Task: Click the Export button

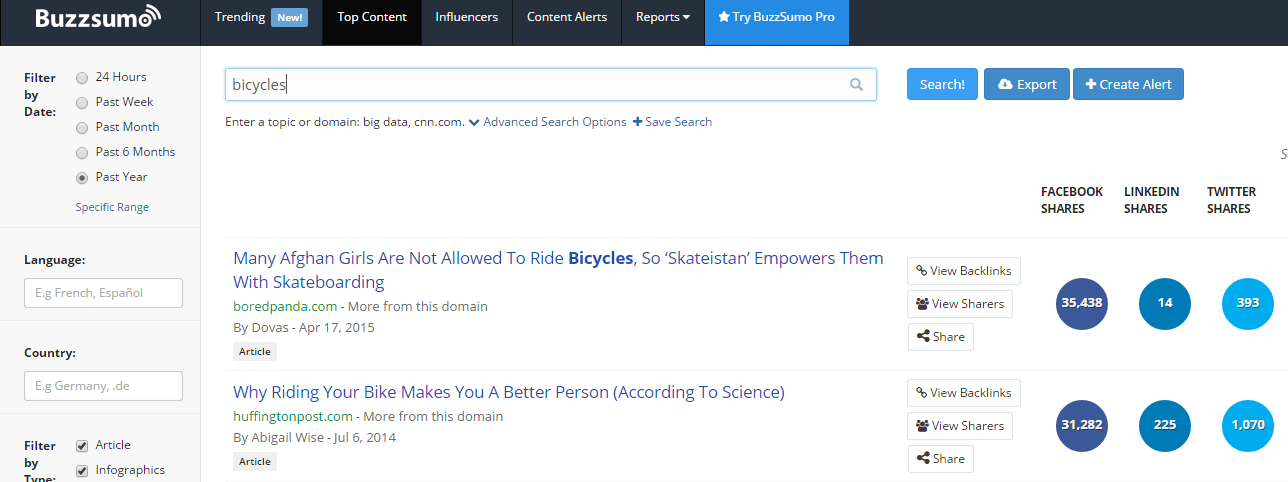Action: (1027, 84)
